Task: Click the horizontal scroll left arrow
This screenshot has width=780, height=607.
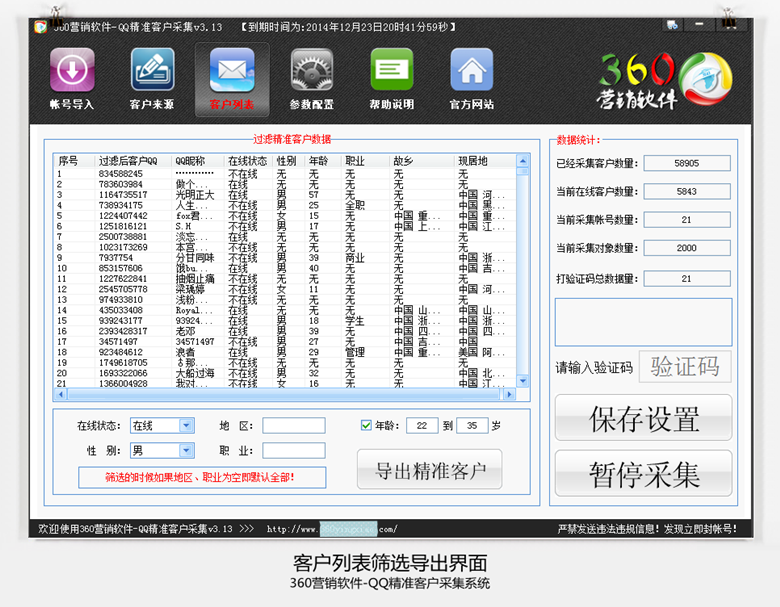Action: 61,394
